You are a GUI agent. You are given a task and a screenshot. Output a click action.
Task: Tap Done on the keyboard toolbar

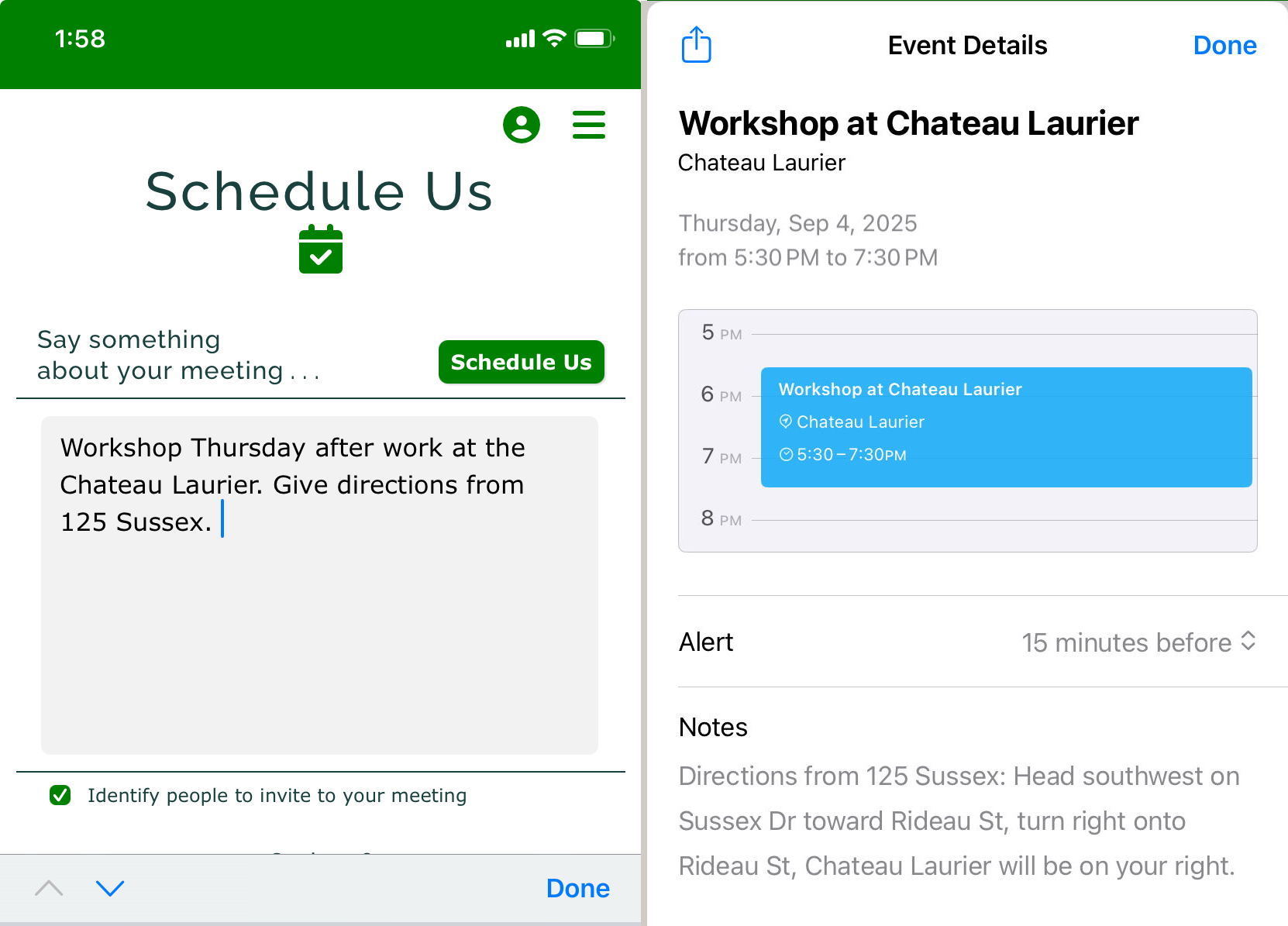577,888
